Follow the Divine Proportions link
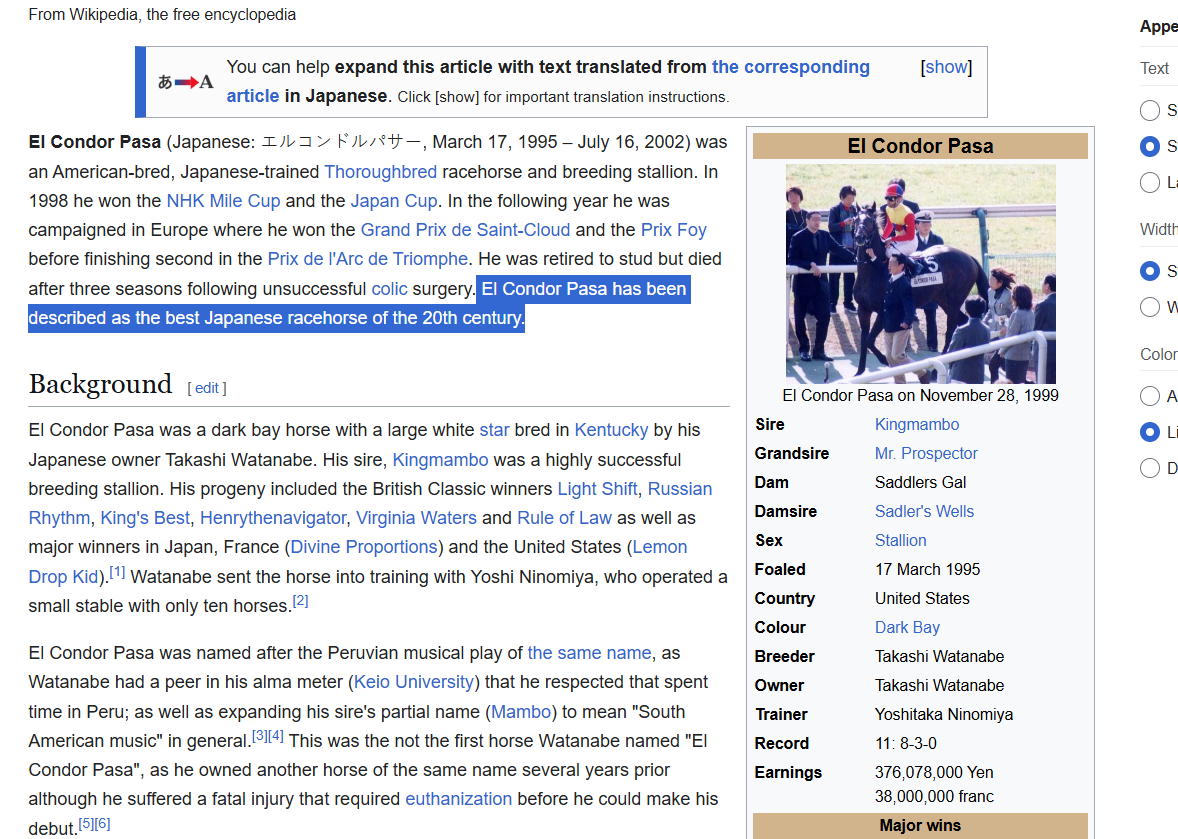This screenshot has width=1178, height=839. point(364,547)
